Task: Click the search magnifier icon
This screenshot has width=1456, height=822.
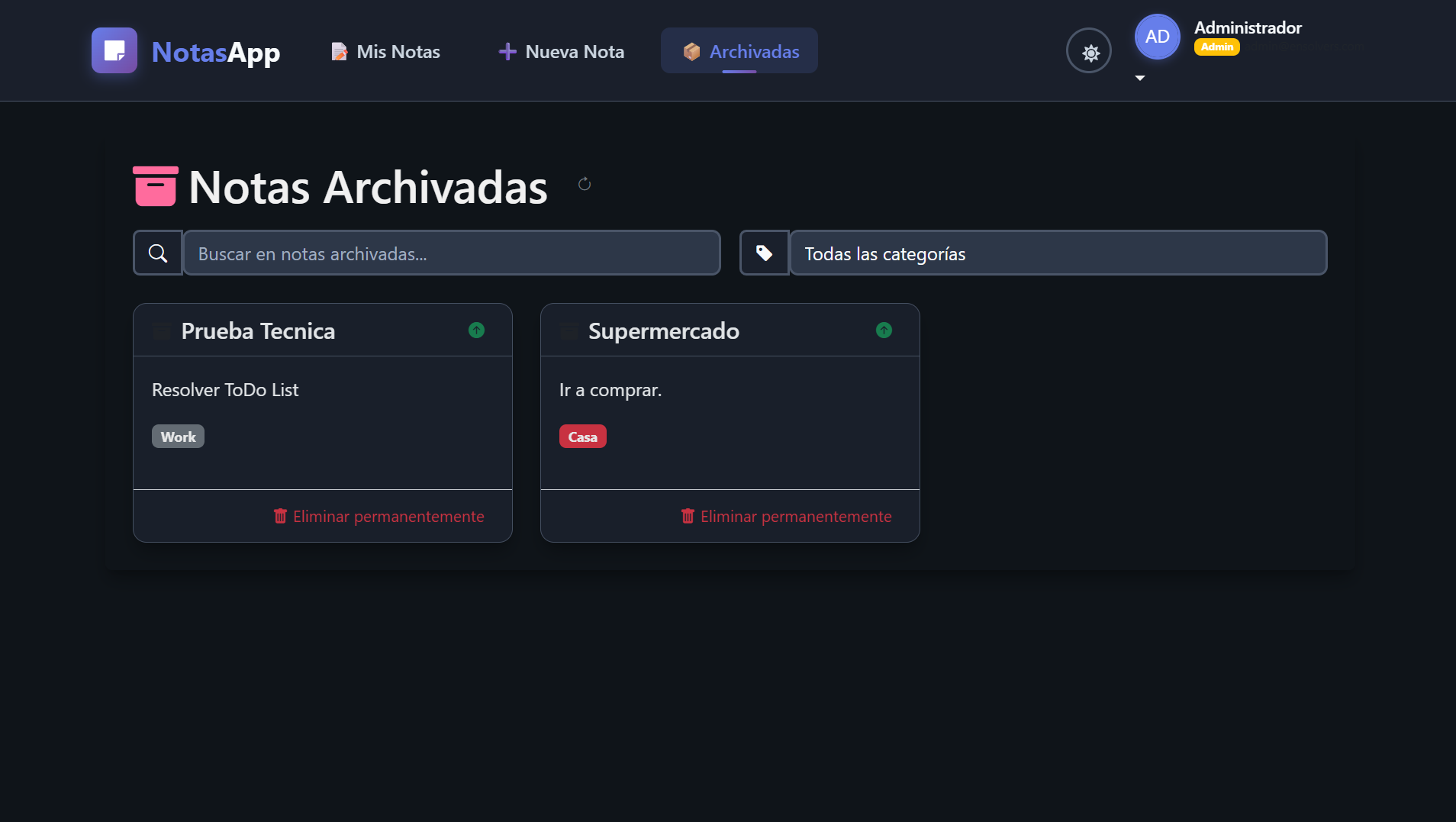Action: pos(157,253)
